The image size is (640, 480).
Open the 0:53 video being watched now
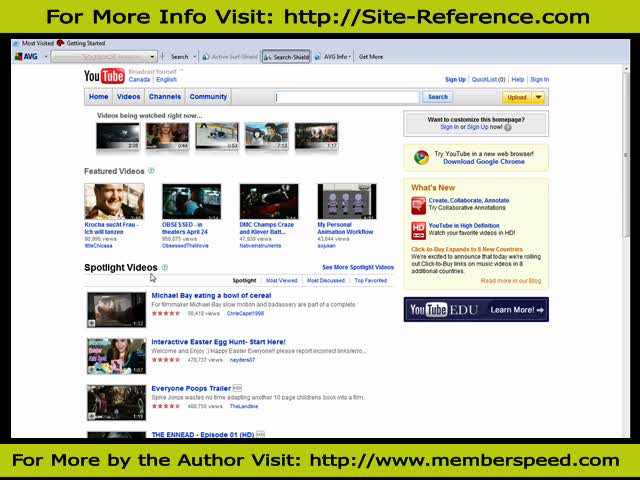click(217, 136)
